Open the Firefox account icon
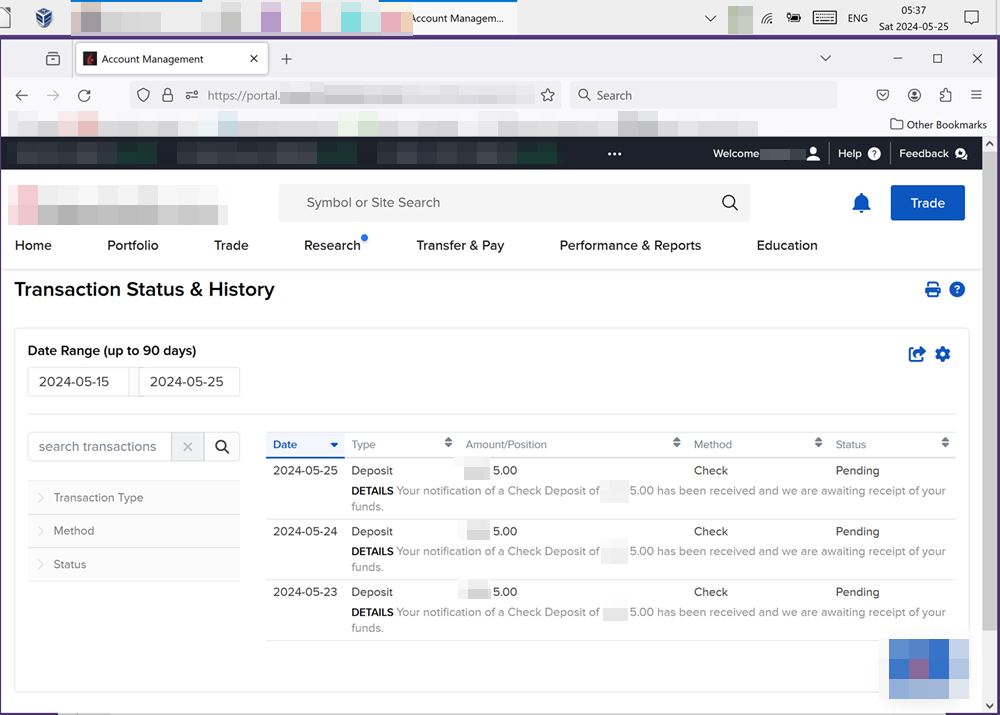This screenshot has width=1000, height=715. pyautogui.click(x=914, y=95)
